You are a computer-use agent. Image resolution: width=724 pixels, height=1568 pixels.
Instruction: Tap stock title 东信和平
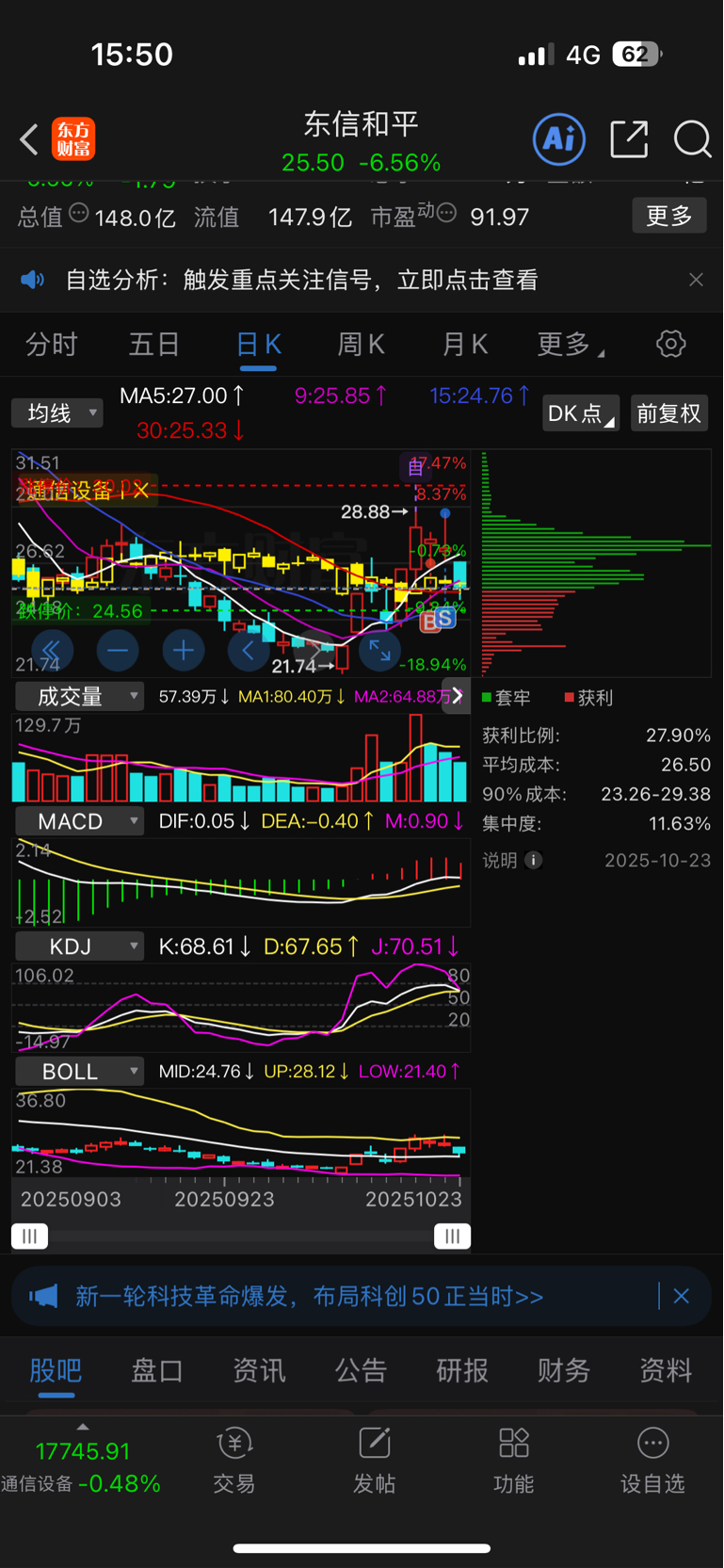click(x=362, y=124)
